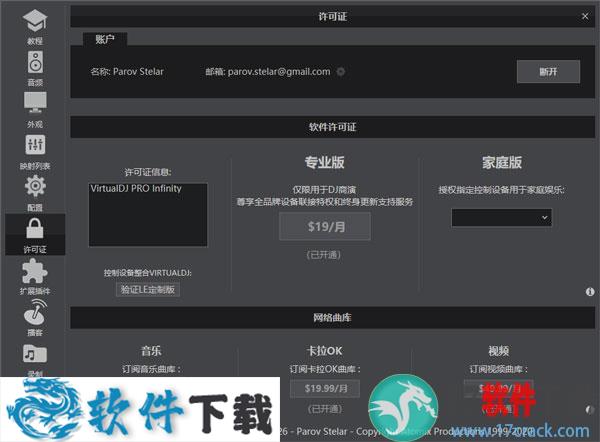Click the 卡拉OK heading
The width and height of the screenshot is (600, 442).
[x=324, y=351]
